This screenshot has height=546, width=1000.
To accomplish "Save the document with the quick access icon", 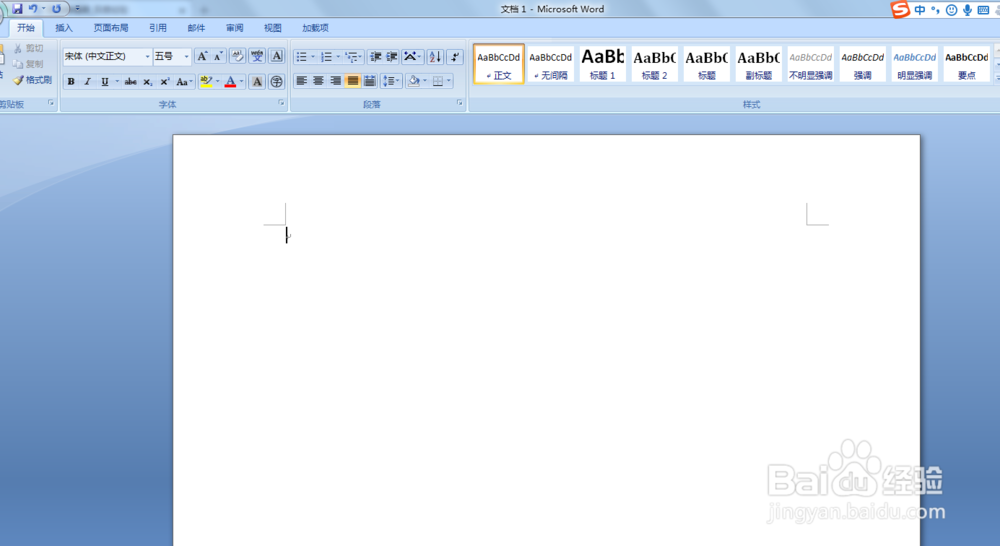I will pos(17,9).
